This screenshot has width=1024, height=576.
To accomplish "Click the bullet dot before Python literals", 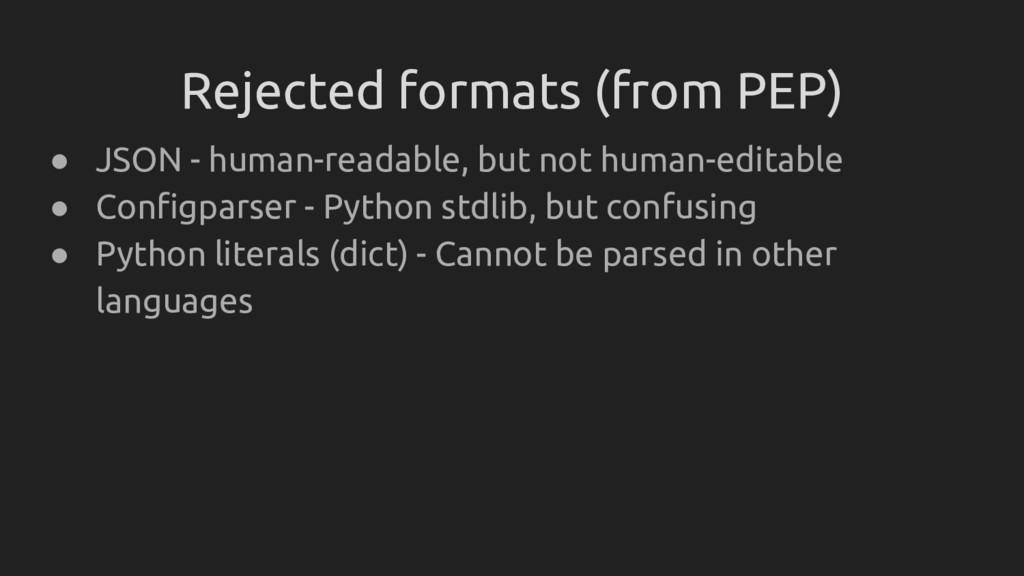I will 60,255.
